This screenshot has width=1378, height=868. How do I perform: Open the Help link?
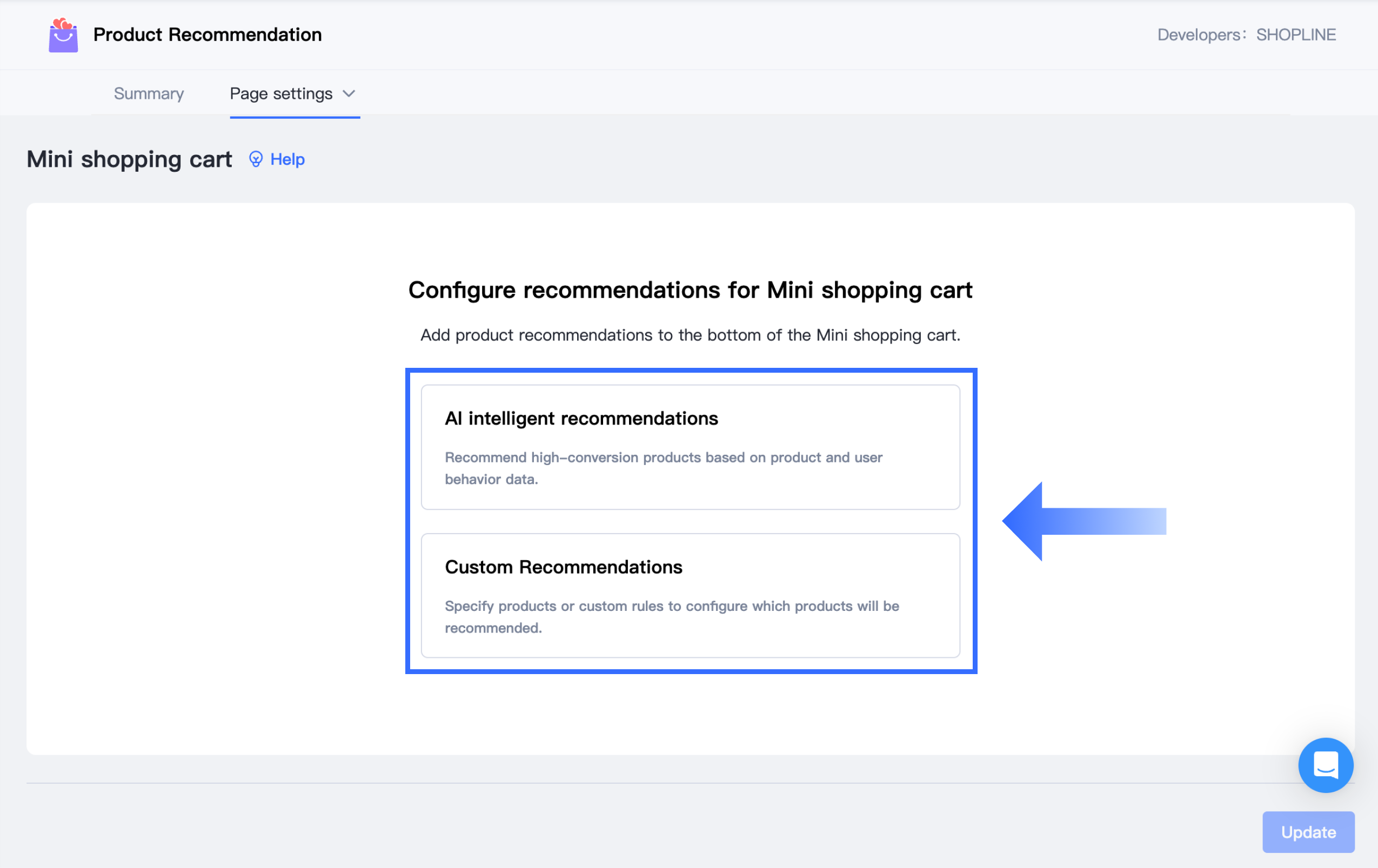287,159
